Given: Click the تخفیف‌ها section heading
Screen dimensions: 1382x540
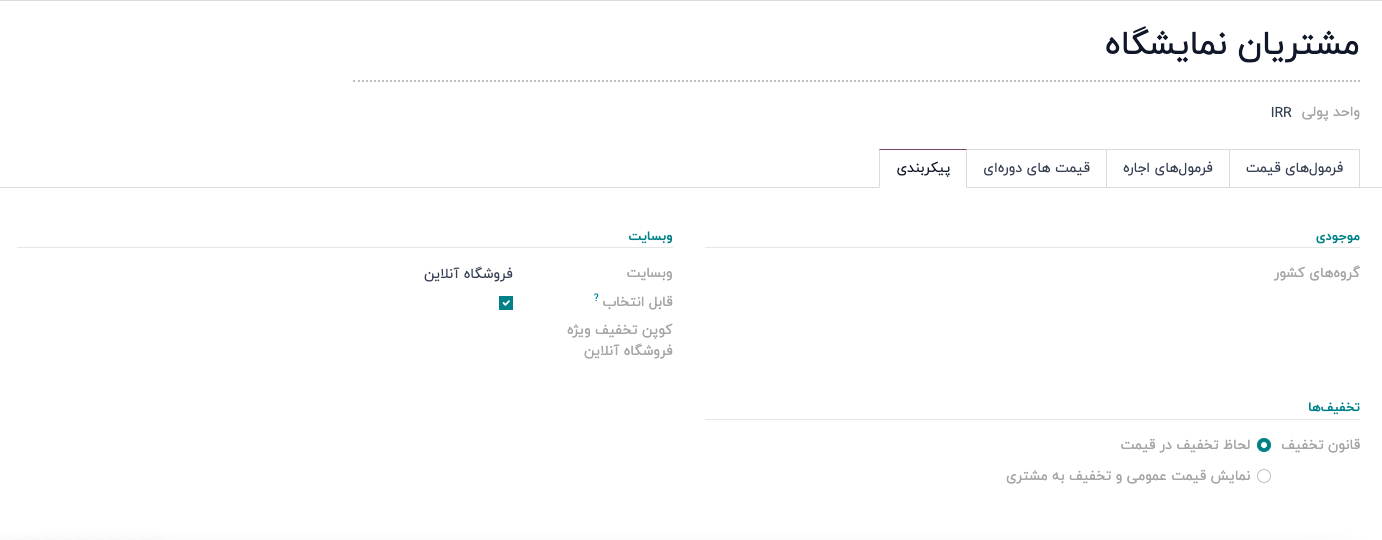Looking at the screenshot, I should pos(1334,408).
